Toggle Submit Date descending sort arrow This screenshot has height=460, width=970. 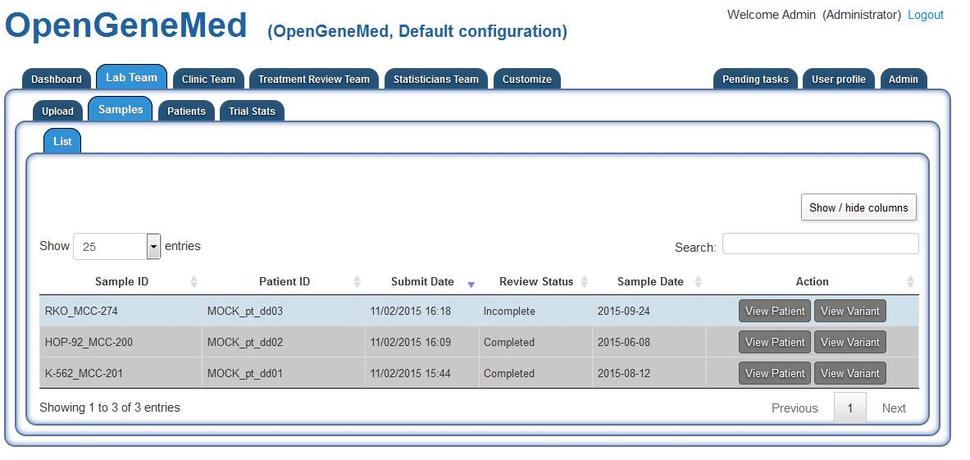[471, 284]
